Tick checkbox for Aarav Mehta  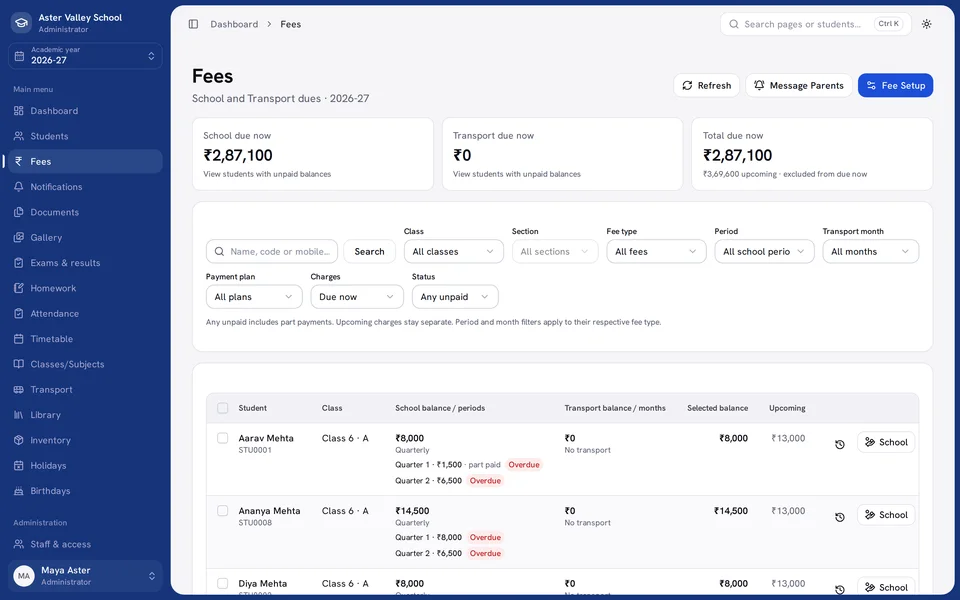[x=222, y=438]
